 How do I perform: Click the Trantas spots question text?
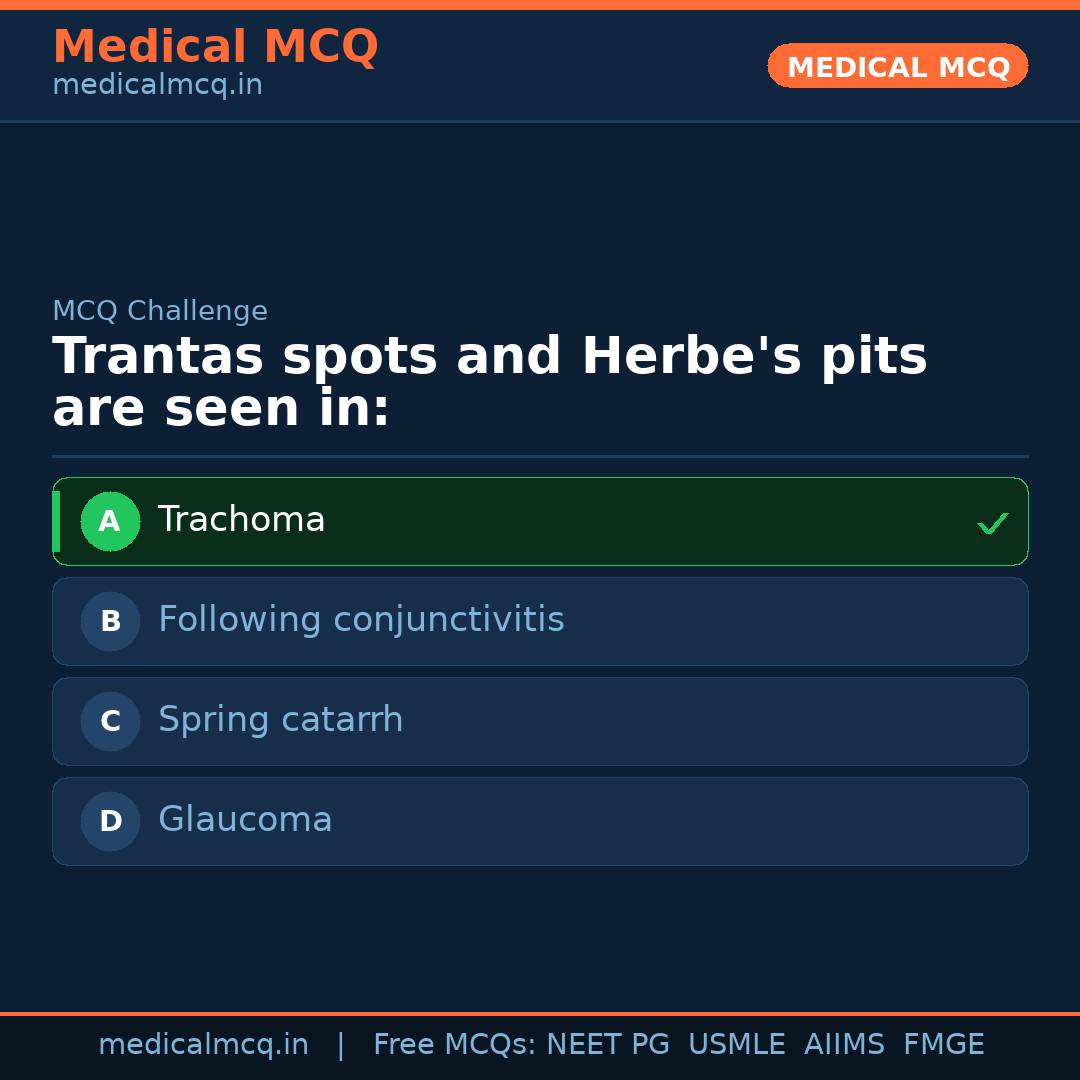pos(489,383)
